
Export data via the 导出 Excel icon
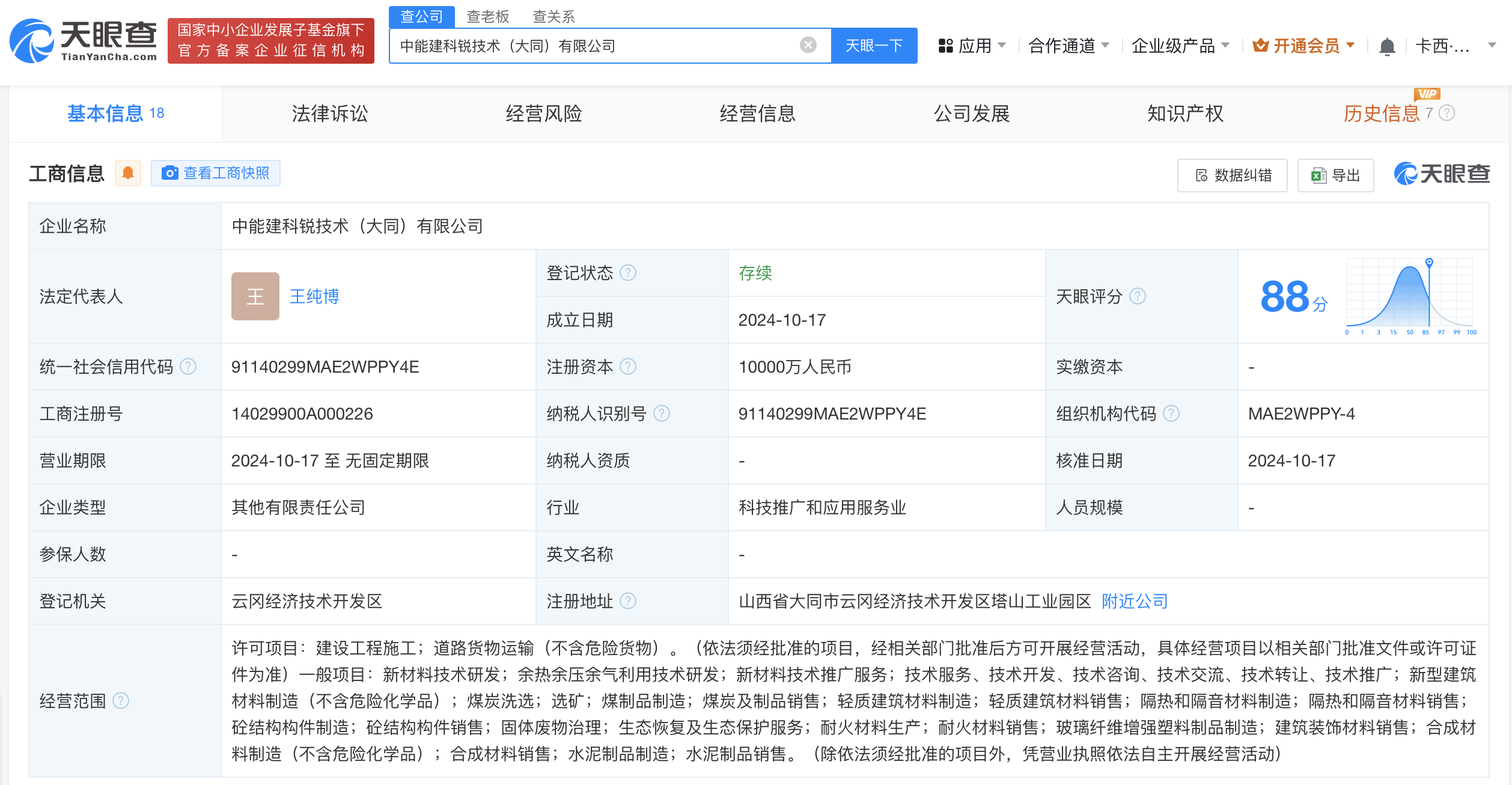tap(1317, 175)
